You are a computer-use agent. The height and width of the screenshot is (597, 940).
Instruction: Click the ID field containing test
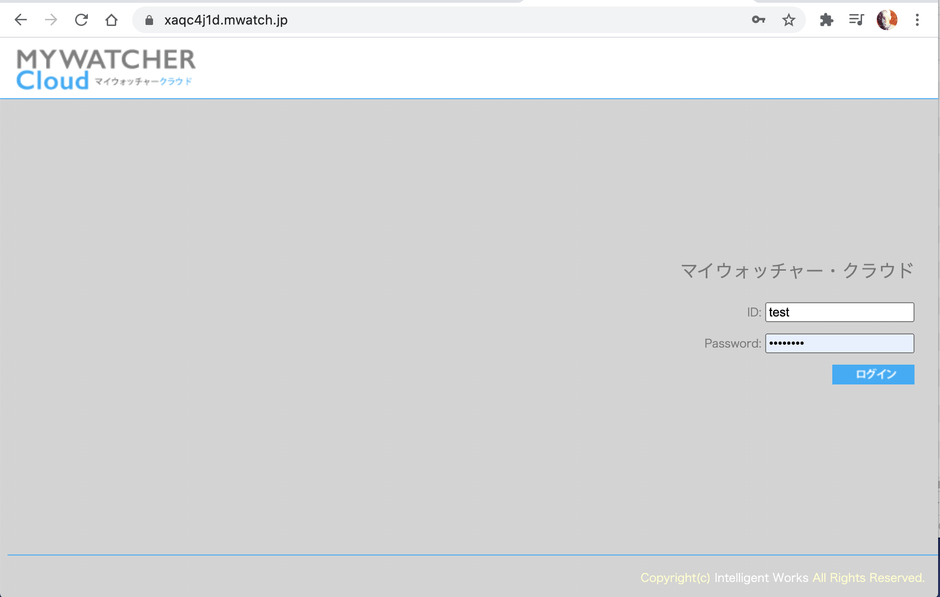(x=839, y=312)
